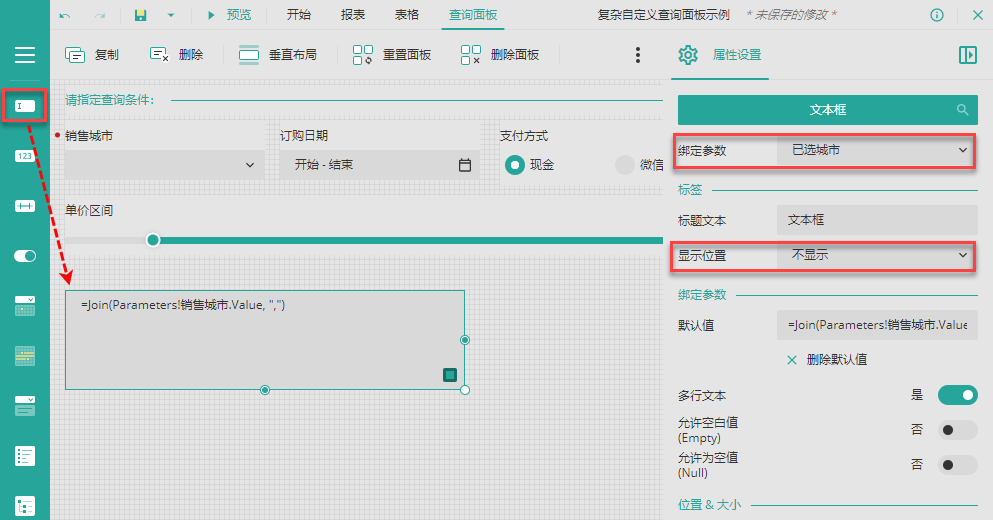Image resolution: width=993 pixels, height=520 pixels.
Task: Click the undo arrow icon
Action: click(x=65, y=15)
